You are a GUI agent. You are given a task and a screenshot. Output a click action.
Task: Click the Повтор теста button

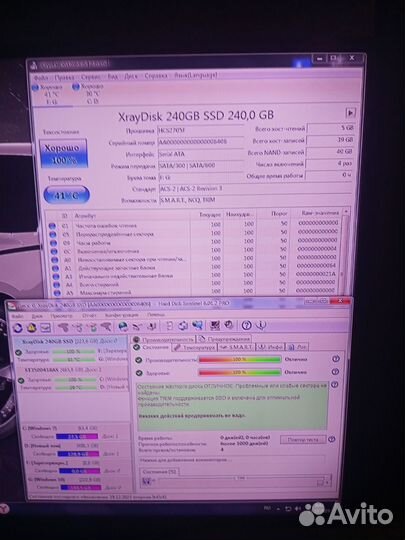click(303, 439)
